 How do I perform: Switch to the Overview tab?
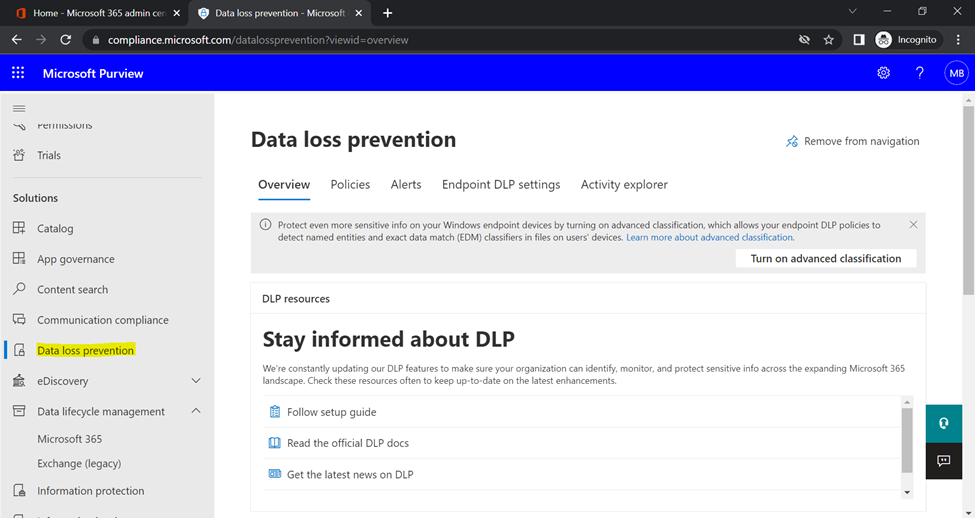(x=284, y=185)
